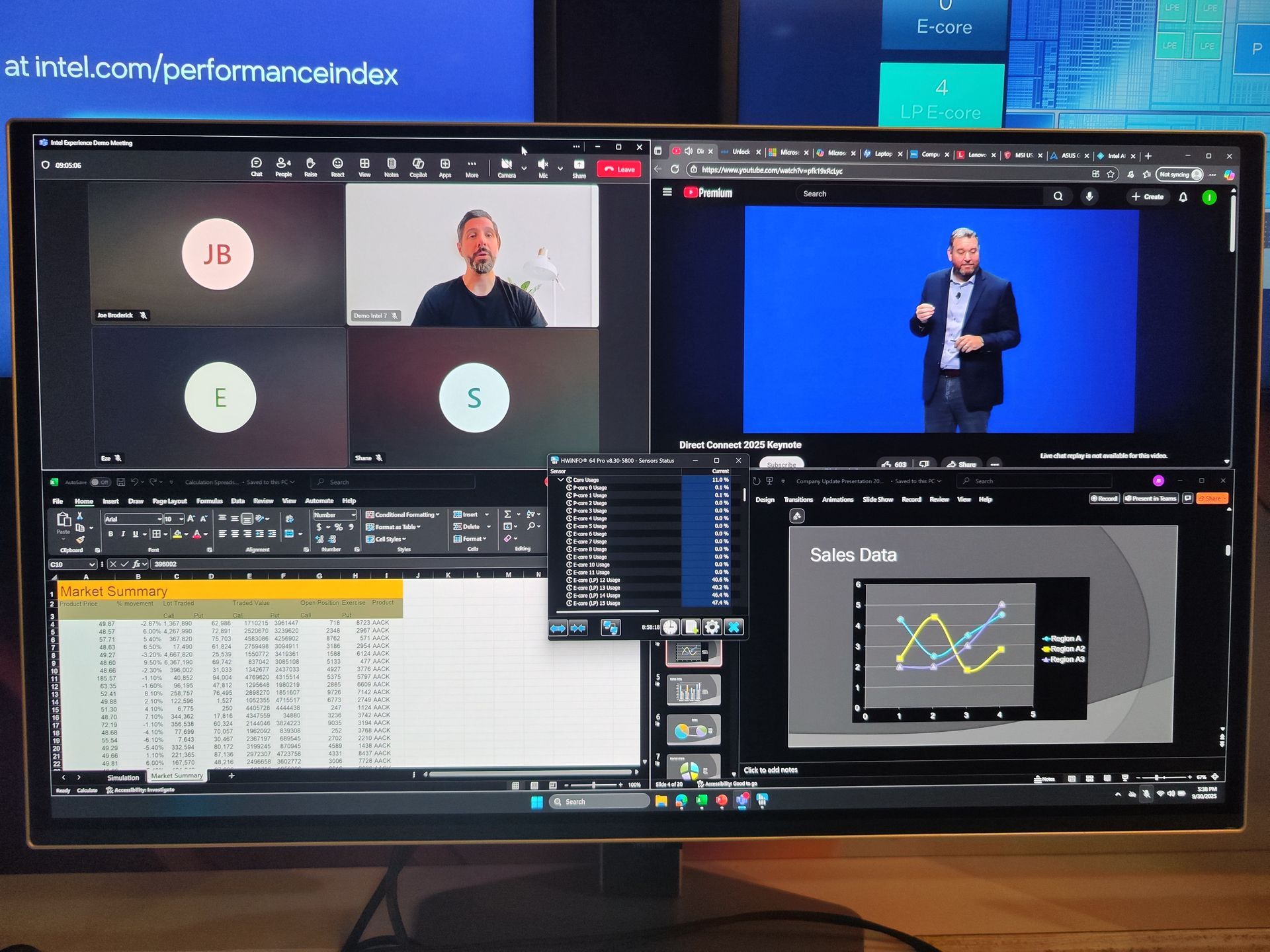1270x952 pixels.
Task: Toggle Underline in Excel ribbon
Action: click(135, 534)
